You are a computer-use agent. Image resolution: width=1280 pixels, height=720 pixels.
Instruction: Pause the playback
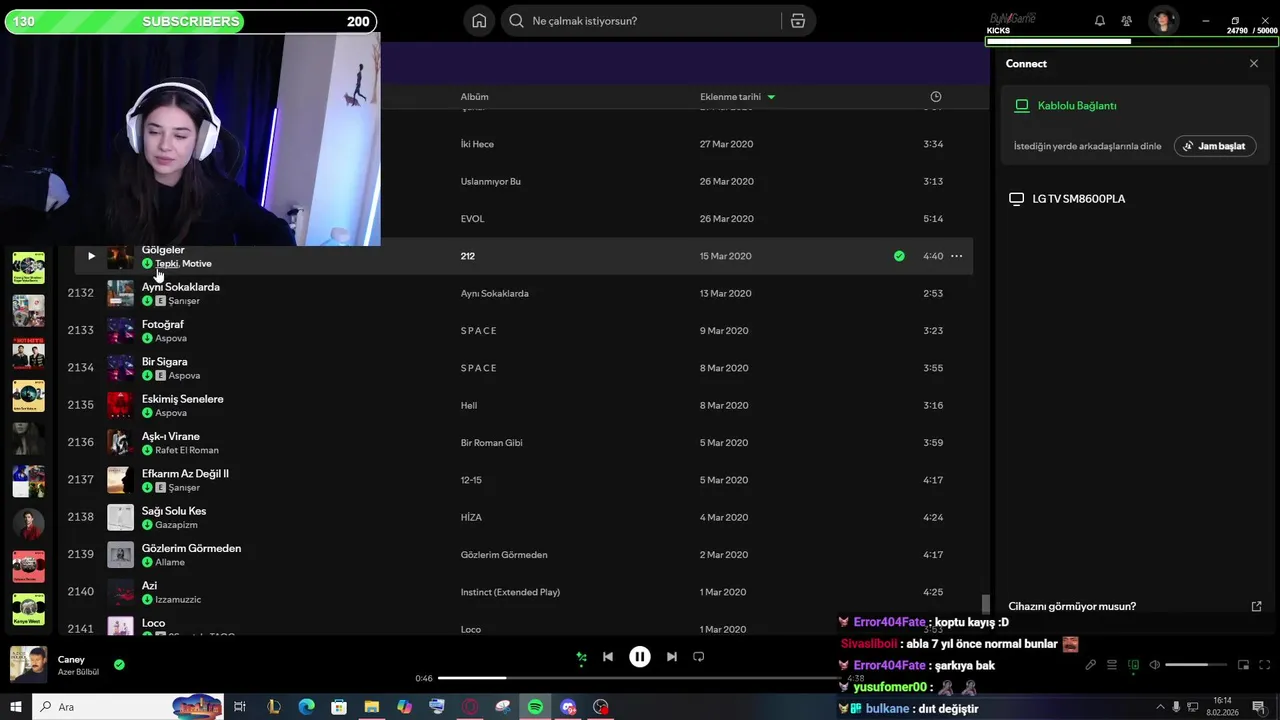[640, 657]
